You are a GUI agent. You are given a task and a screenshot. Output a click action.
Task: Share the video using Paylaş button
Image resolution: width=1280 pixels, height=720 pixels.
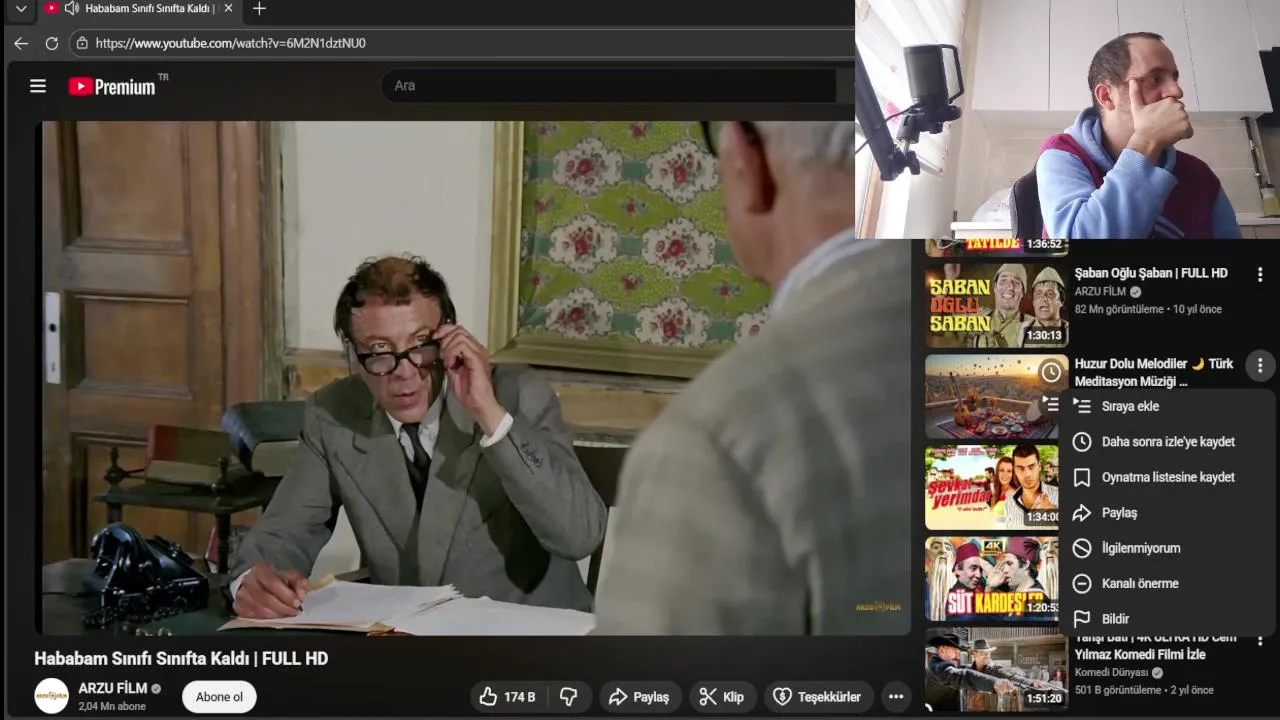[640, 697]
